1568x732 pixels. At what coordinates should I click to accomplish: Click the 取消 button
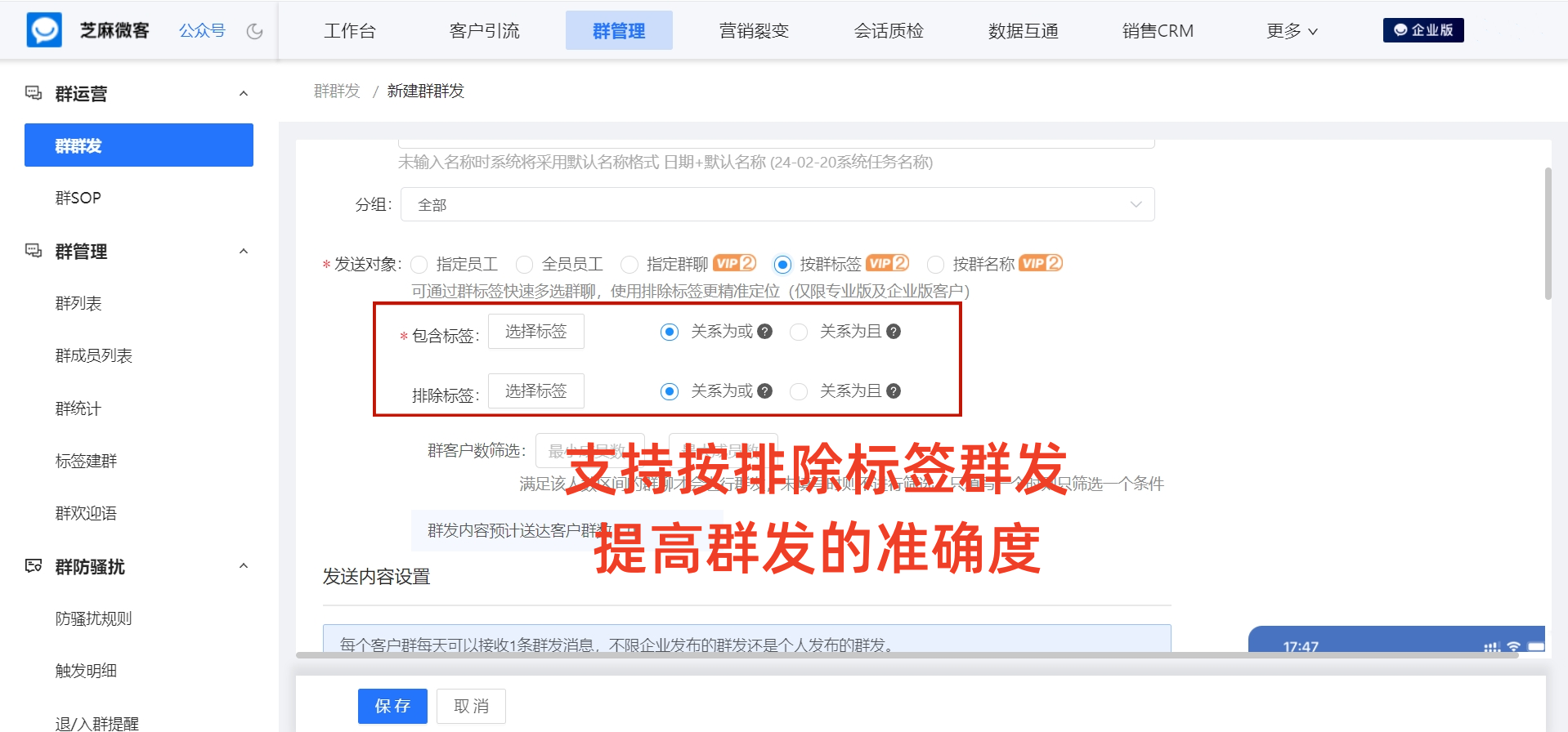click(x=471, y=706)
